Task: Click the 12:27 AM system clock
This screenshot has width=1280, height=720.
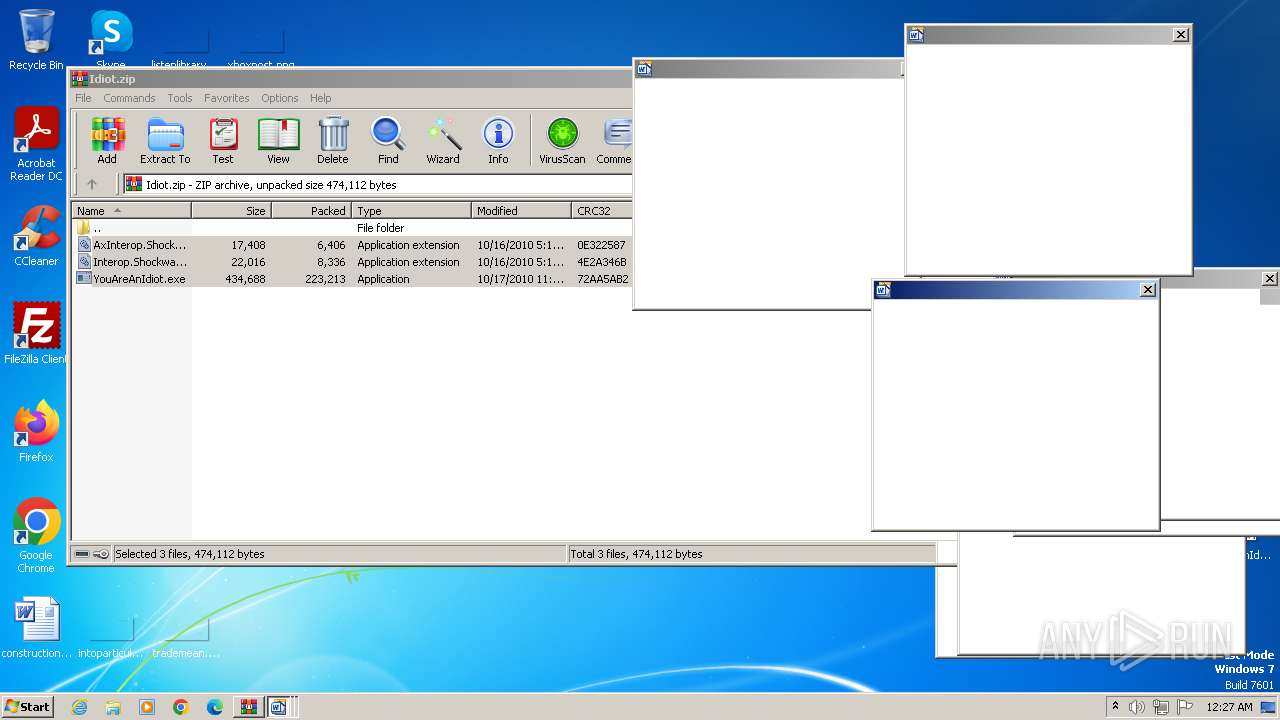Action: pos(1229,707)
